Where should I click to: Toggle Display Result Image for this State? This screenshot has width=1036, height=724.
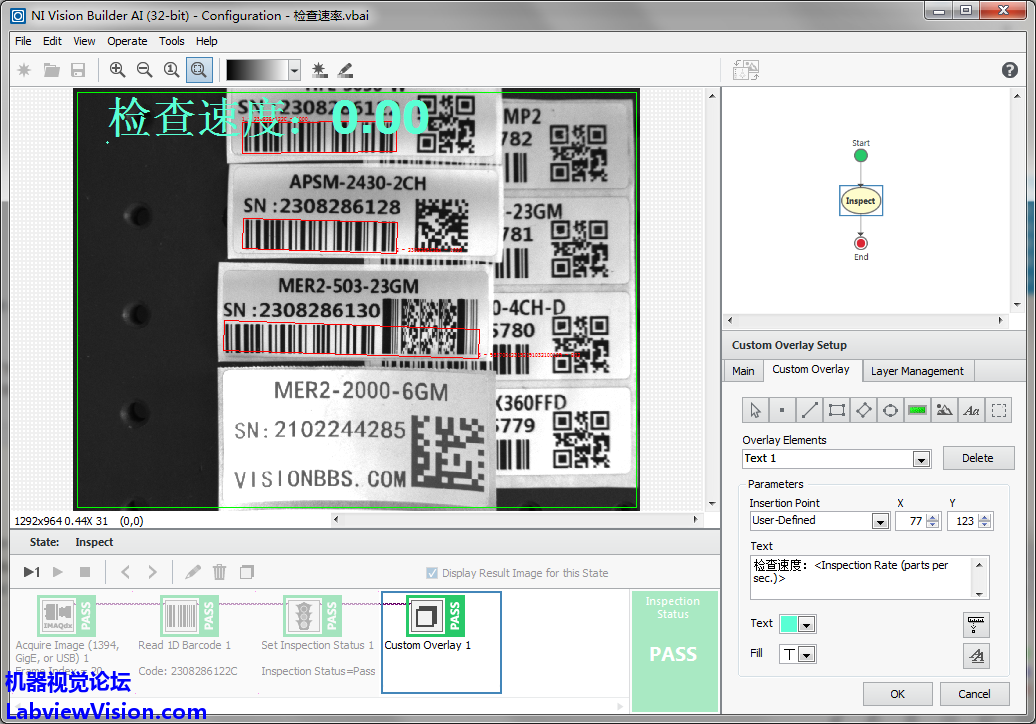(x=432, y=573)
